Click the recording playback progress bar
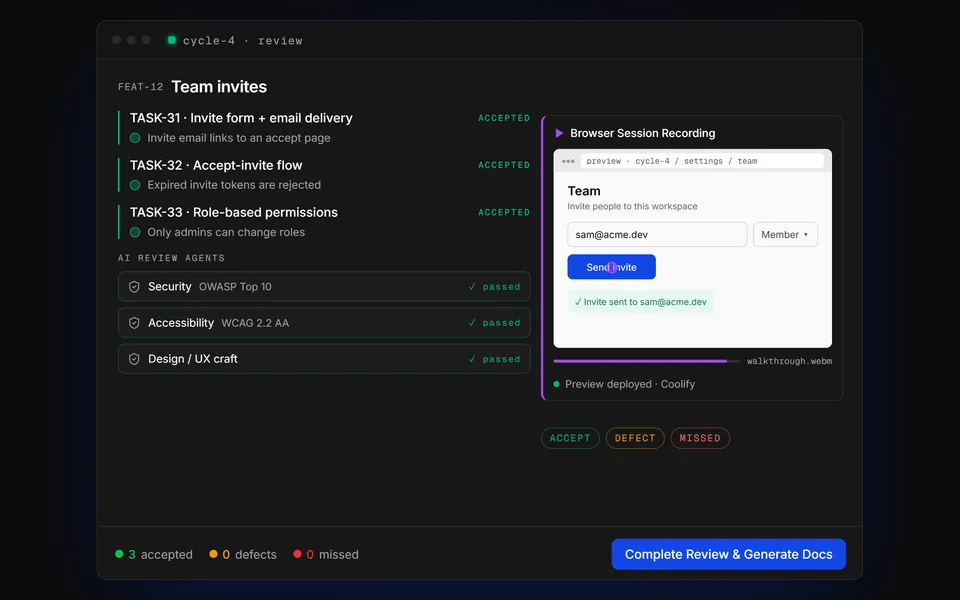Image resolution: width=960 pixels, height=600 pixels. tap(647, 361)
